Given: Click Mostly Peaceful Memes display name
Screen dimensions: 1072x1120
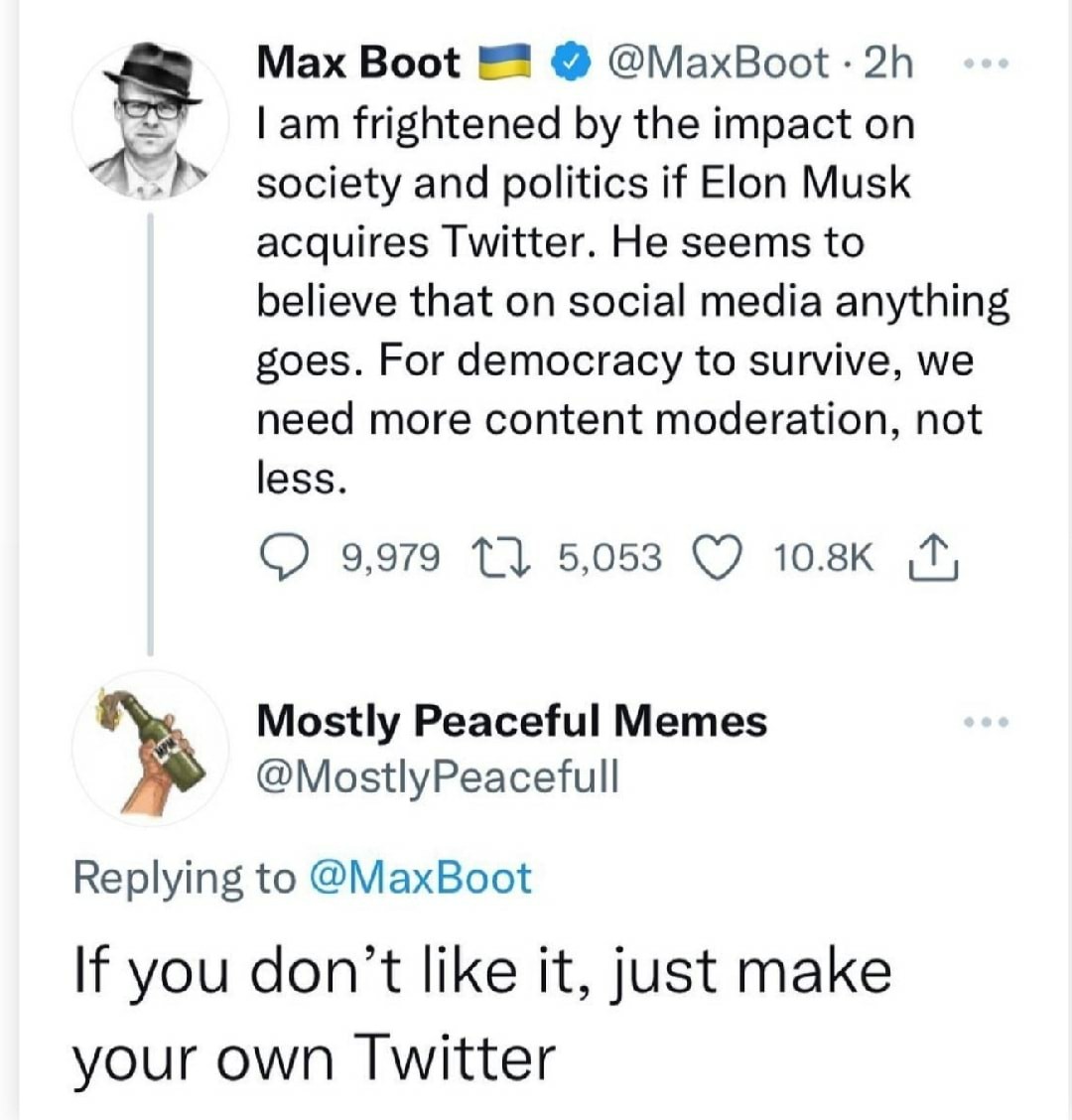Looking at the screenshot, I should pyautogui.click(x=512, y=721).
